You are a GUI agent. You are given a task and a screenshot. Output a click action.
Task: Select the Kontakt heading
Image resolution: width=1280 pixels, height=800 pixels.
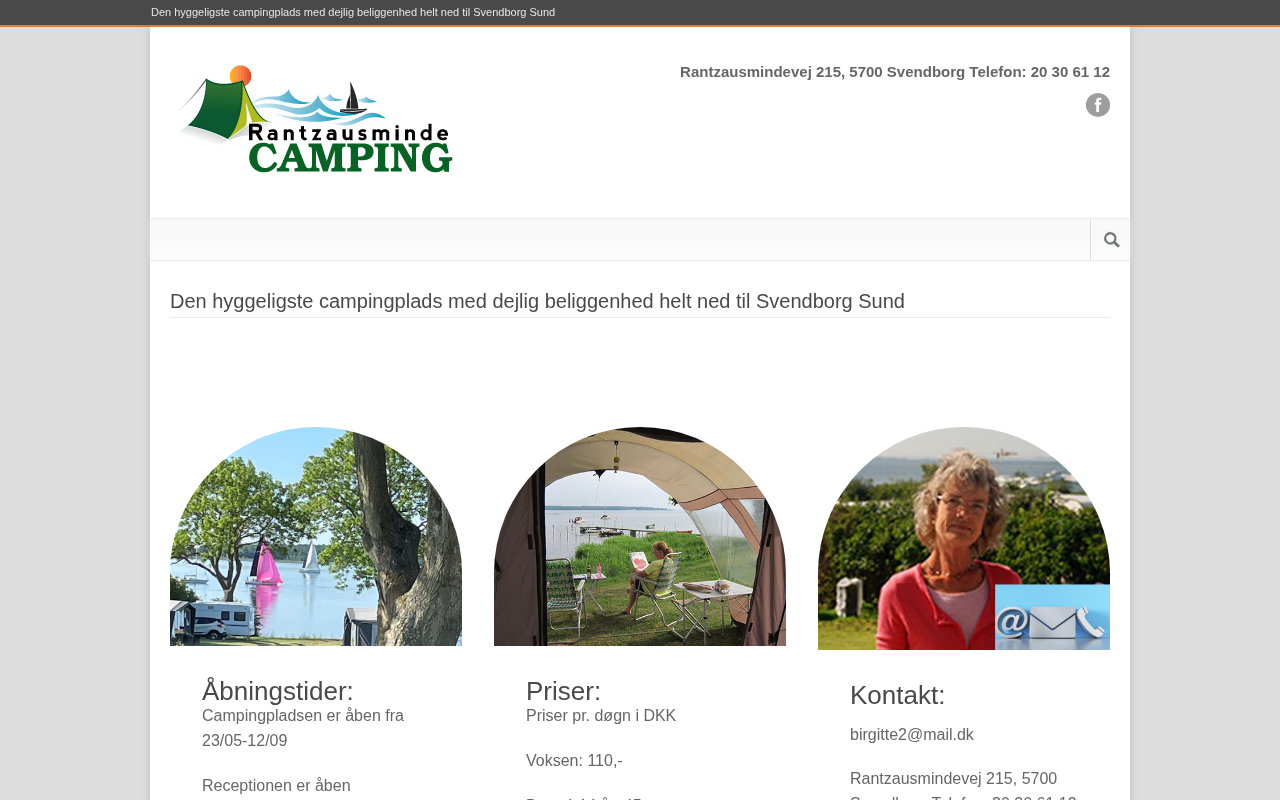[x=897, y=695]
